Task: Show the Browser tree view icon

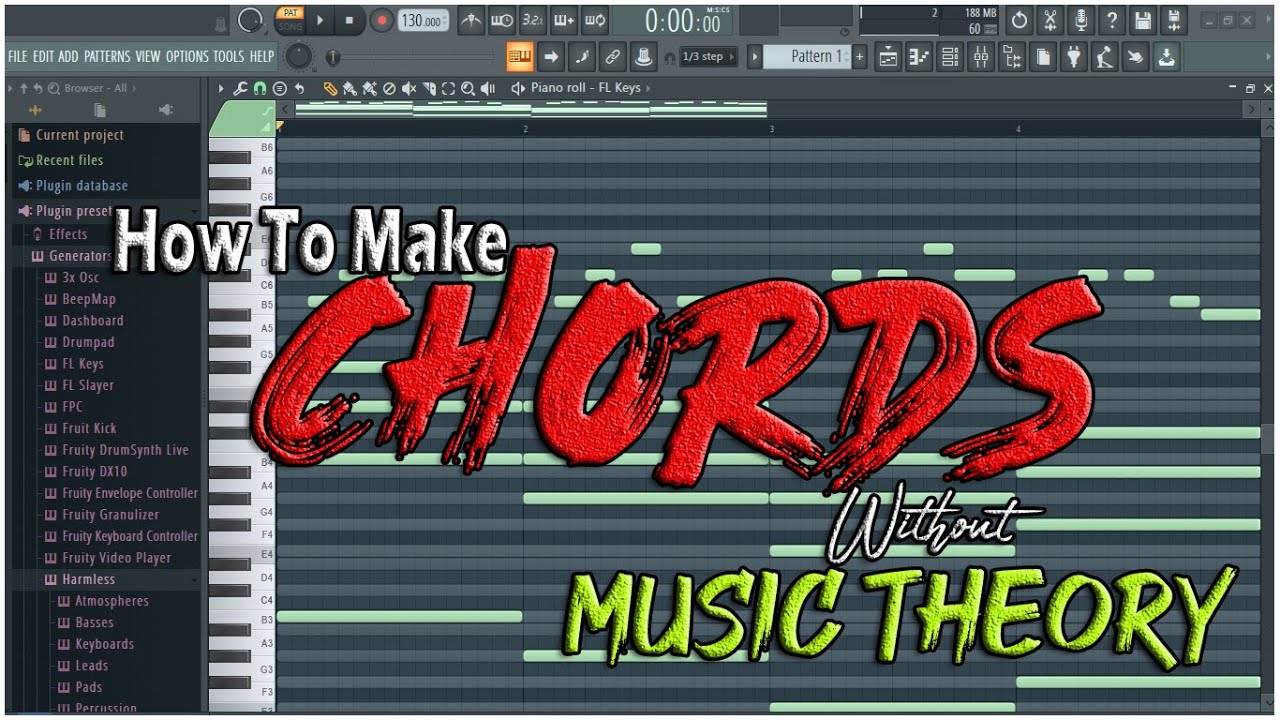Action: point(1012,57)
